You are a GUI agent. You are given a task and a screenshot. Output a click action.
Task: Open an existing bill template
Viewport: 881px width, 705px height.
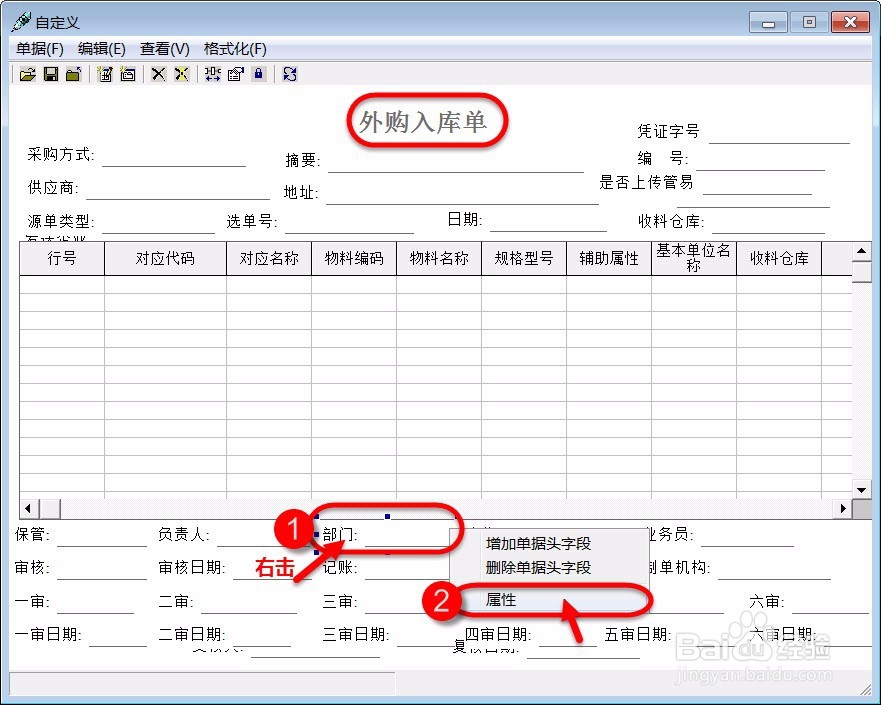click(27, 73)
